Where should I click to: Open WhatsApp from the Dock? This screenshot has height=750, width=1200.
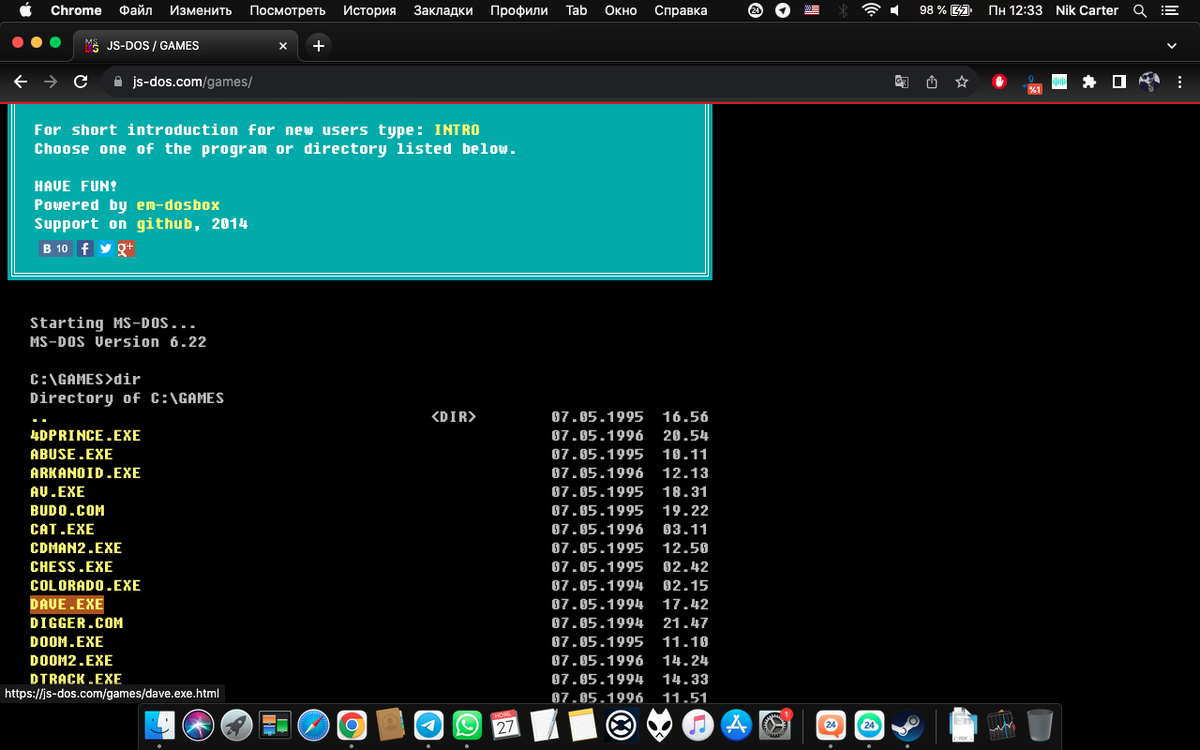click(467, 724)
